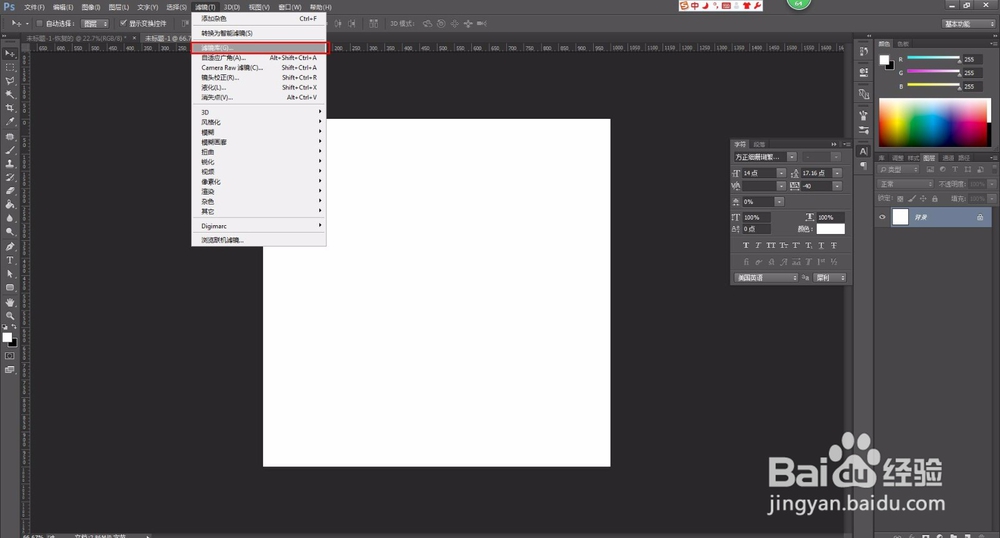Choose 液化(L)... menu entry
The height and width of the screenshot is (538, 1000).
pyautogui.click(x=259, y=87)
